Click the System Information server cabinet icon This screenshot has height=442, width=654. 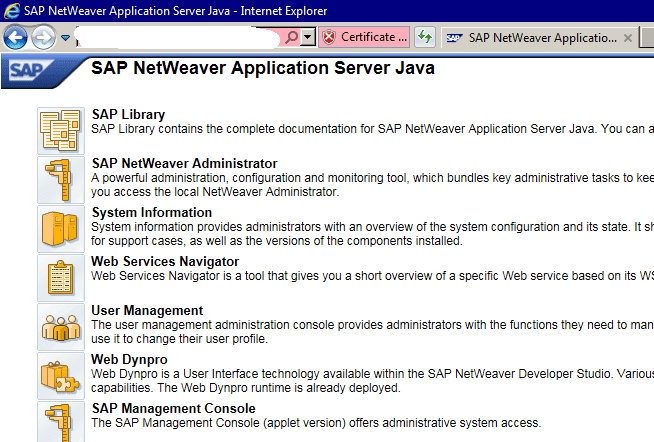point(61,229)
